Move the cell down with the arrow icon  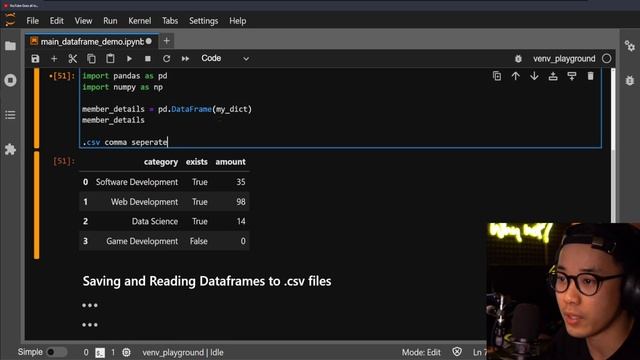[534, 76]
